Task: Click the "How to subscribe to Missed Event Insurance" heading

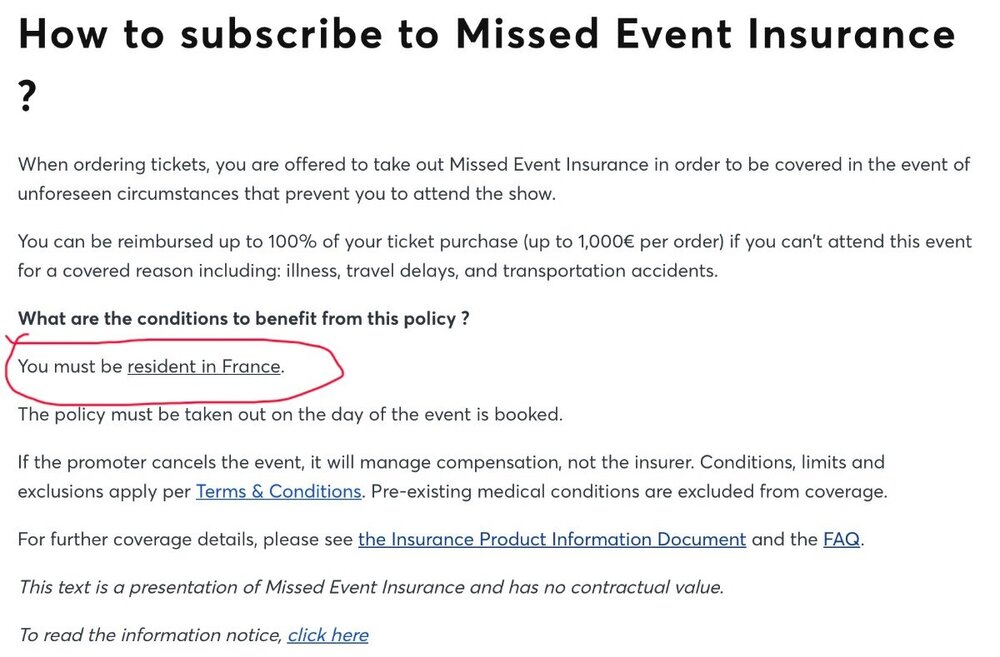Action: (x=487, y=34)
